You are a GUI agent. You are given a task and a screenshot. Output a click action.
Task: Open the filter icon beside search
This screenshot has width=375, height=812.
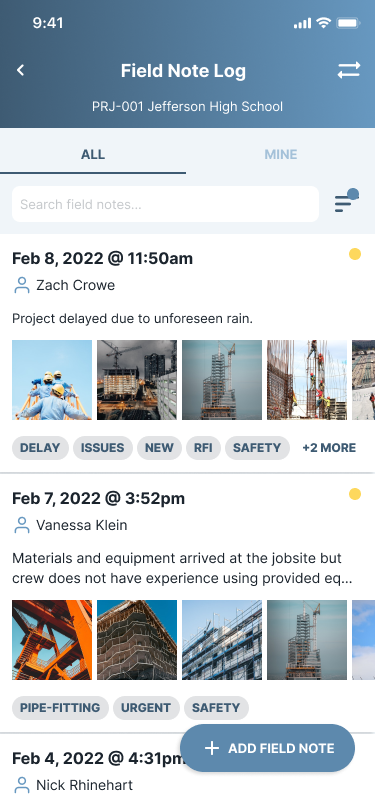347,201
